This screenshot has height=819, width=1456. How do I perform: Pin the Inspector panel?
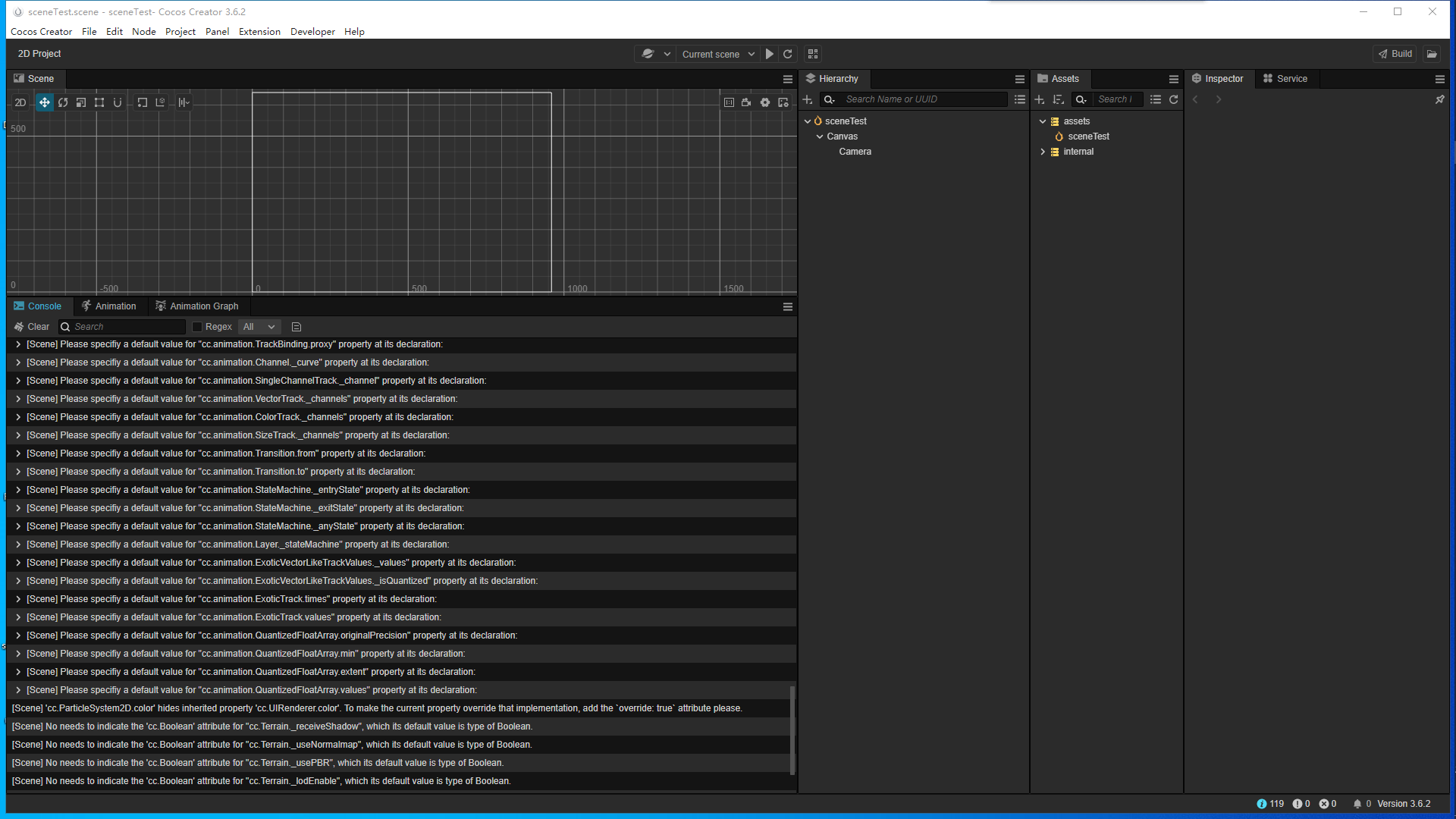pyautogui.click(x=1439, y=99)
